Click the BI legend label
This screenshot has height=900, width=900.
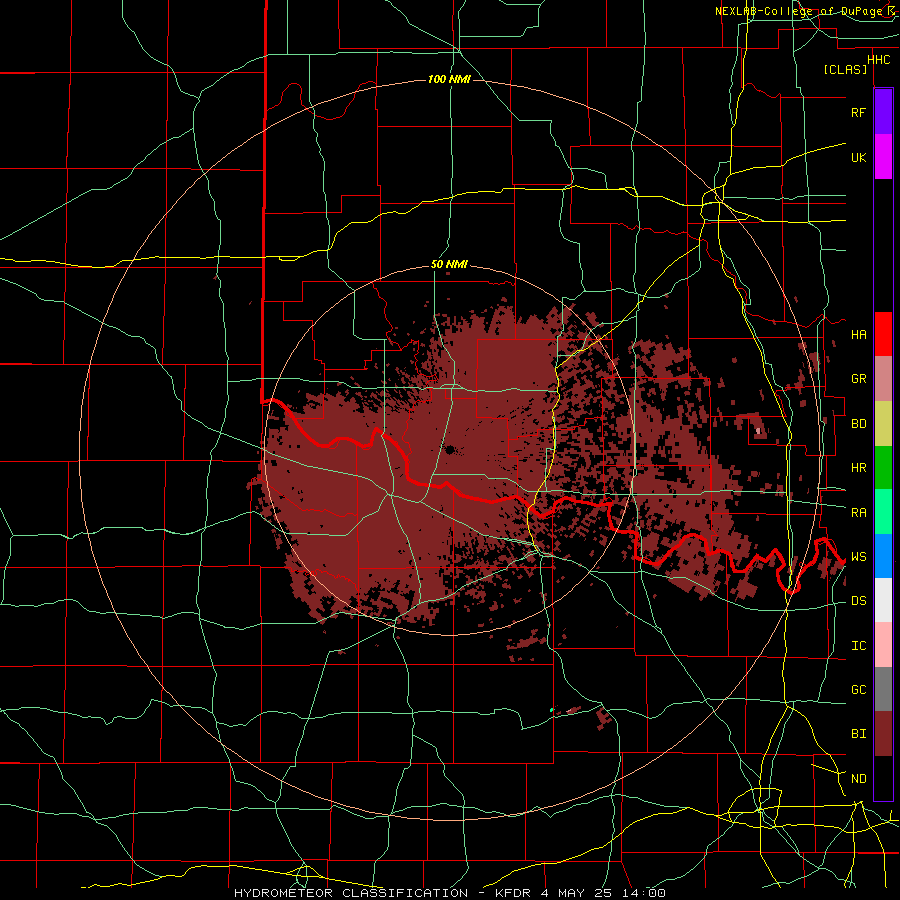tap(858, 734)
